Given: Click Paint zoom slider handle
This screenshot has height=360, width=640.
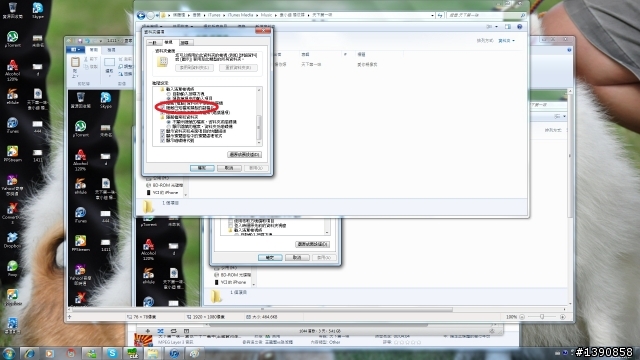Looking at the screenshot, I should point(542,317).
